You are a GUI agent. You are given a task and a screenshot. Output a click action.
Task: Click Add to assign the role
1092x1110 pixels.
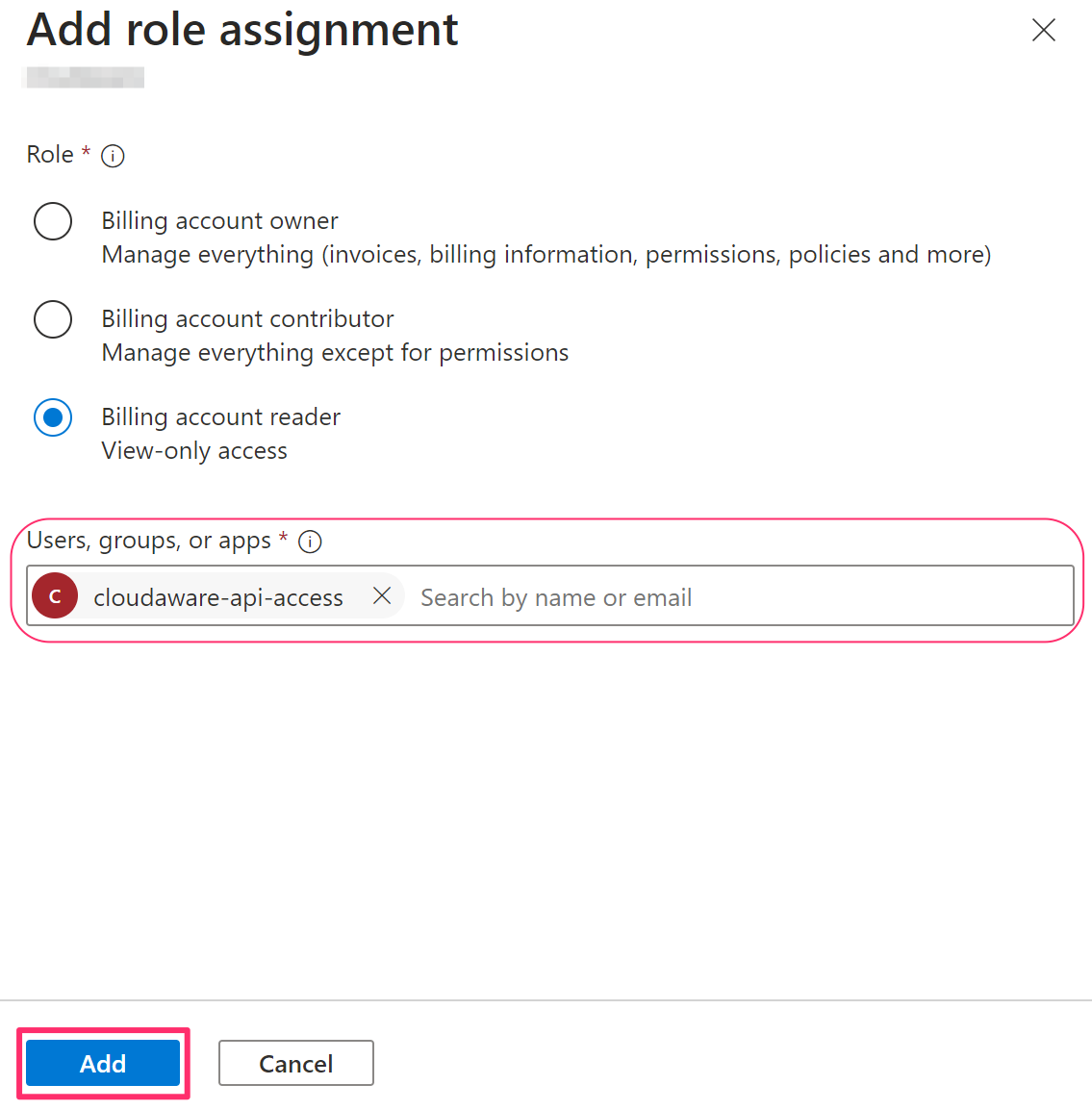coord(102,1063)
